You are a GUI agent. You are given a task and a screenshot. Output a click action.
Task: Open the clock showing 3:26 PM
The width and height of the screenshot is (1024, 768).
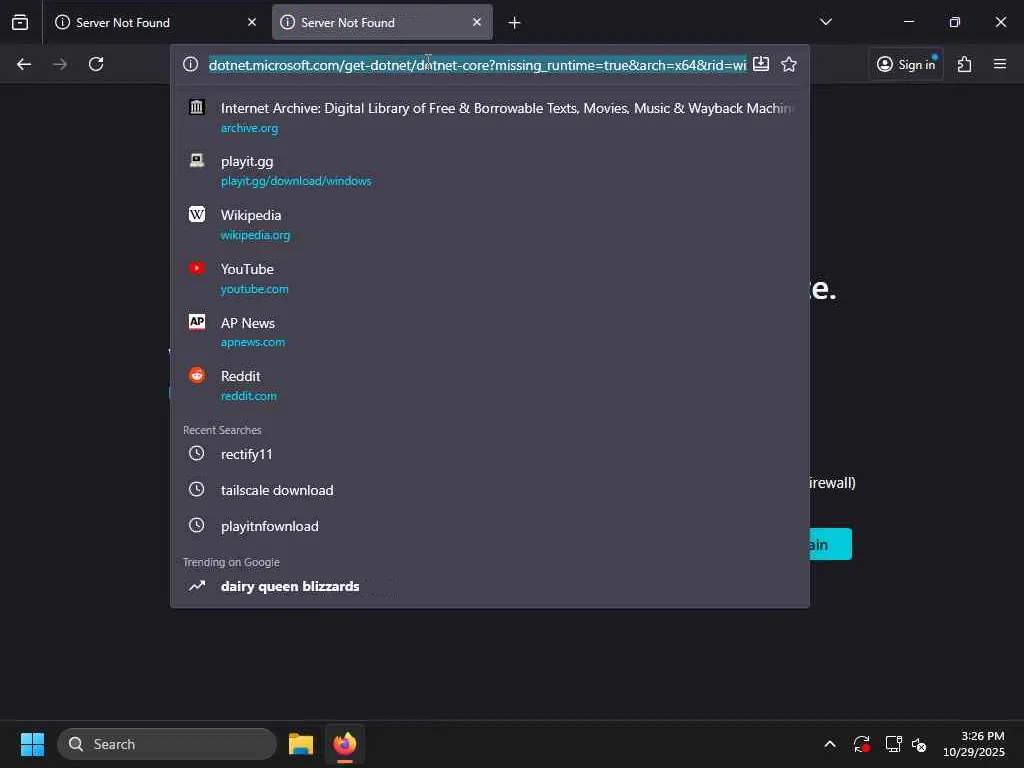974,744
